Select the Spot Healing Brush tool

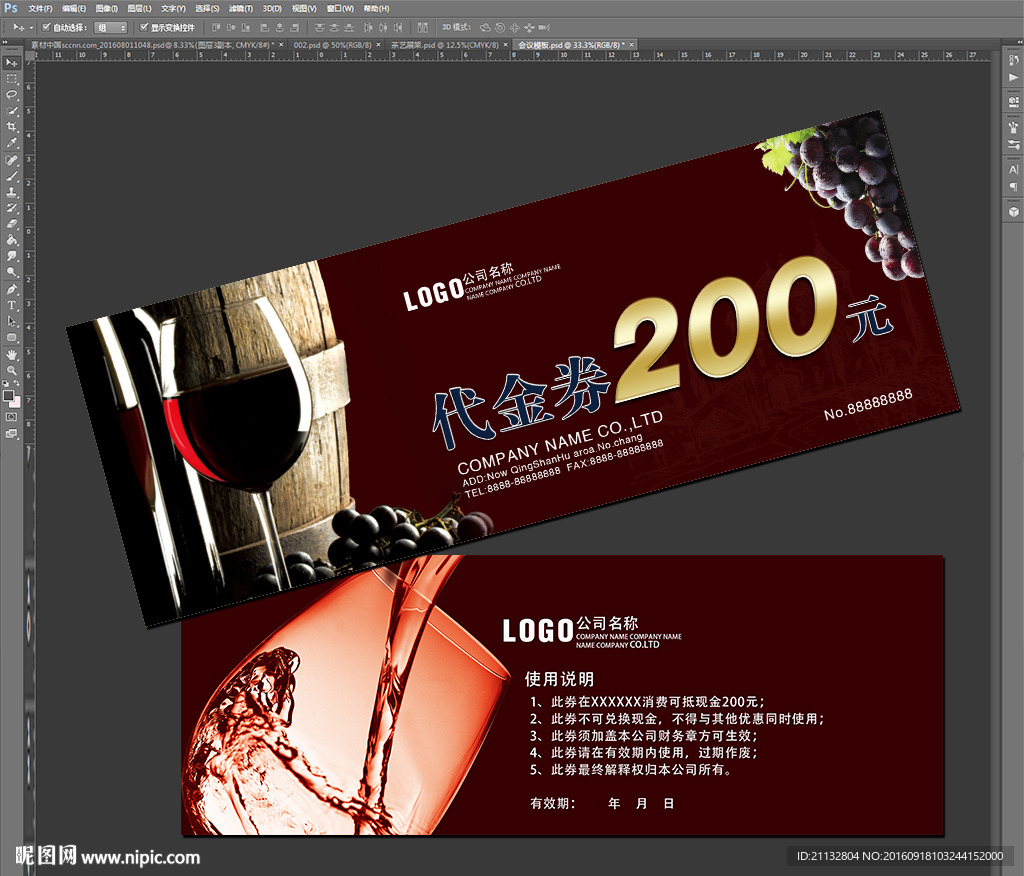point(12,160)
